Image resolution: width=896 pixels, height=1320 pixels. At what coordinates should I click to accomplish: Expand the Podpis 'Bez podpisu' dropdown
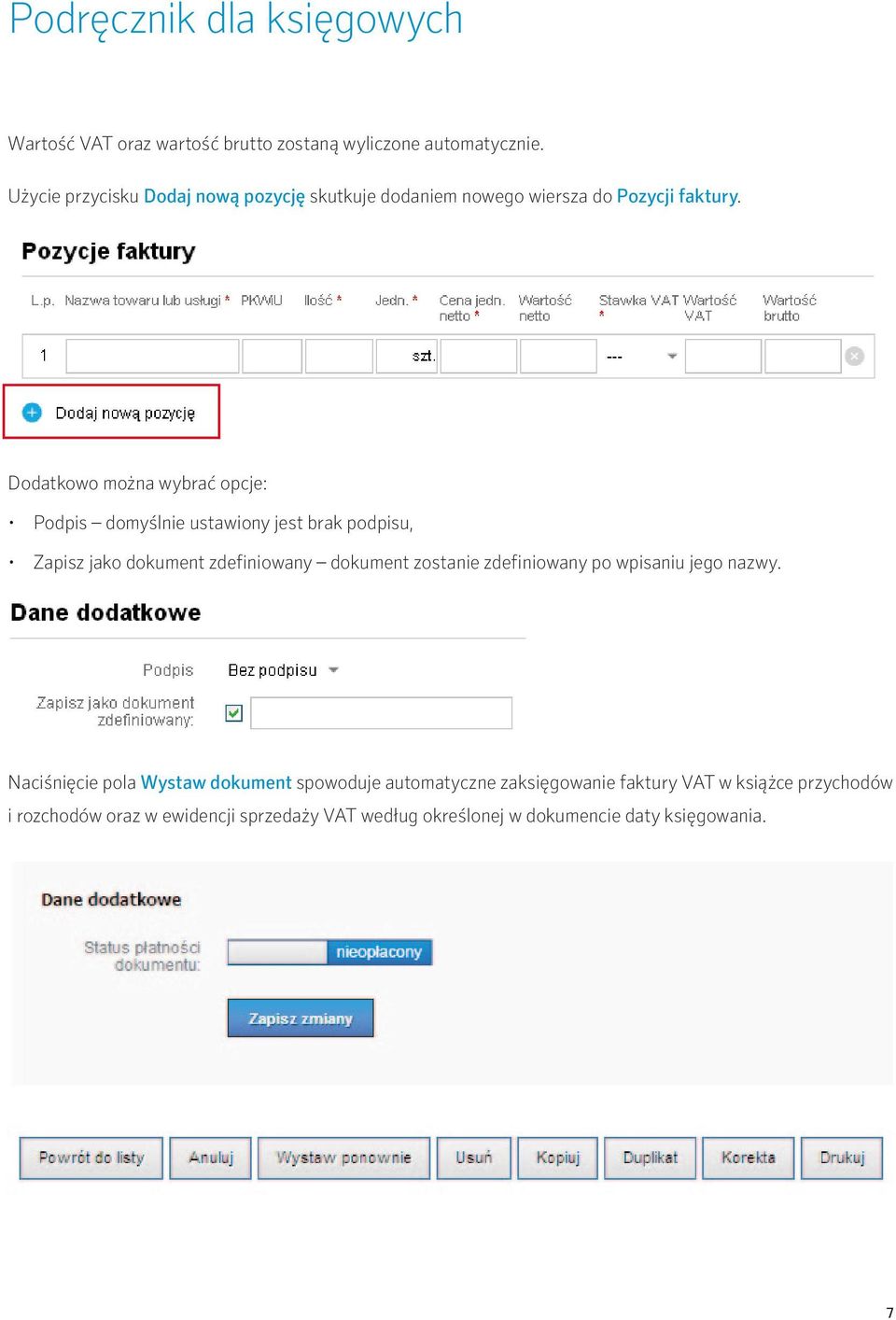click(283, 670)
